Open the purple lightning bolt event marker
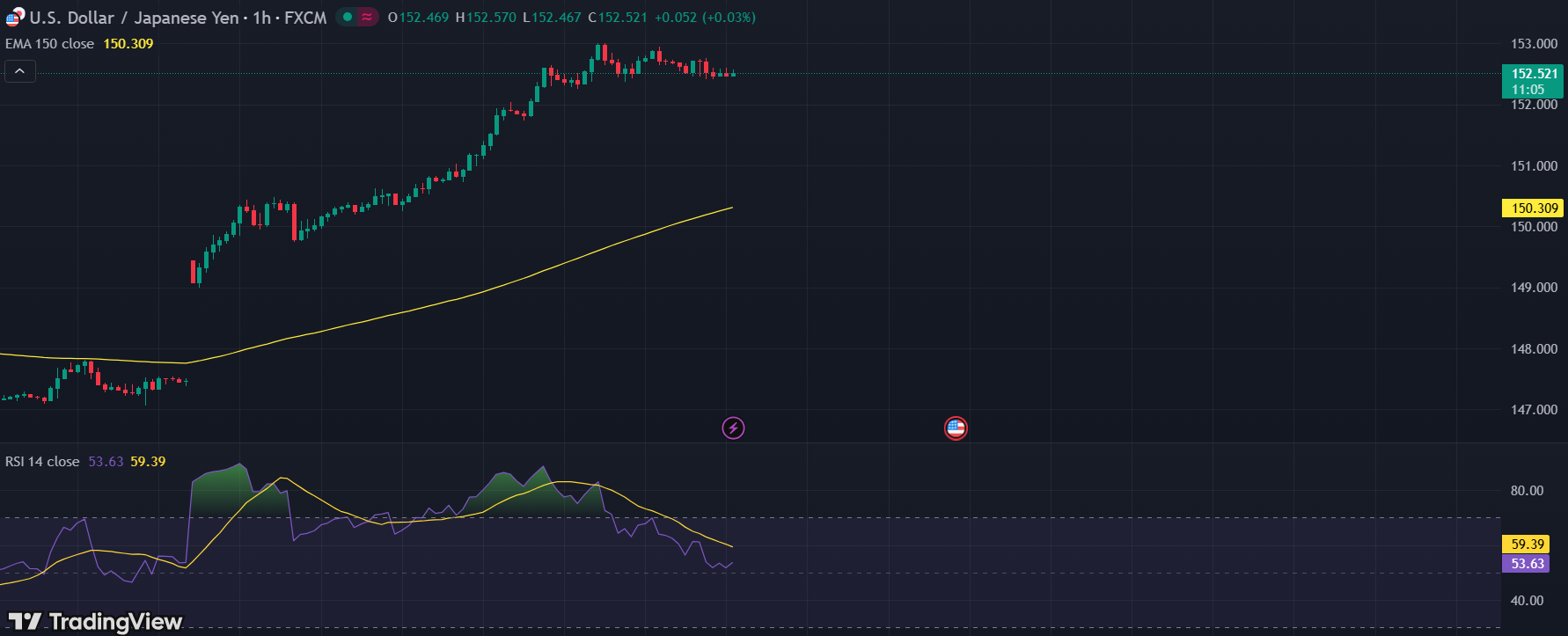The height and width of the screenshot is (636, 1568). tap(733, 428)
